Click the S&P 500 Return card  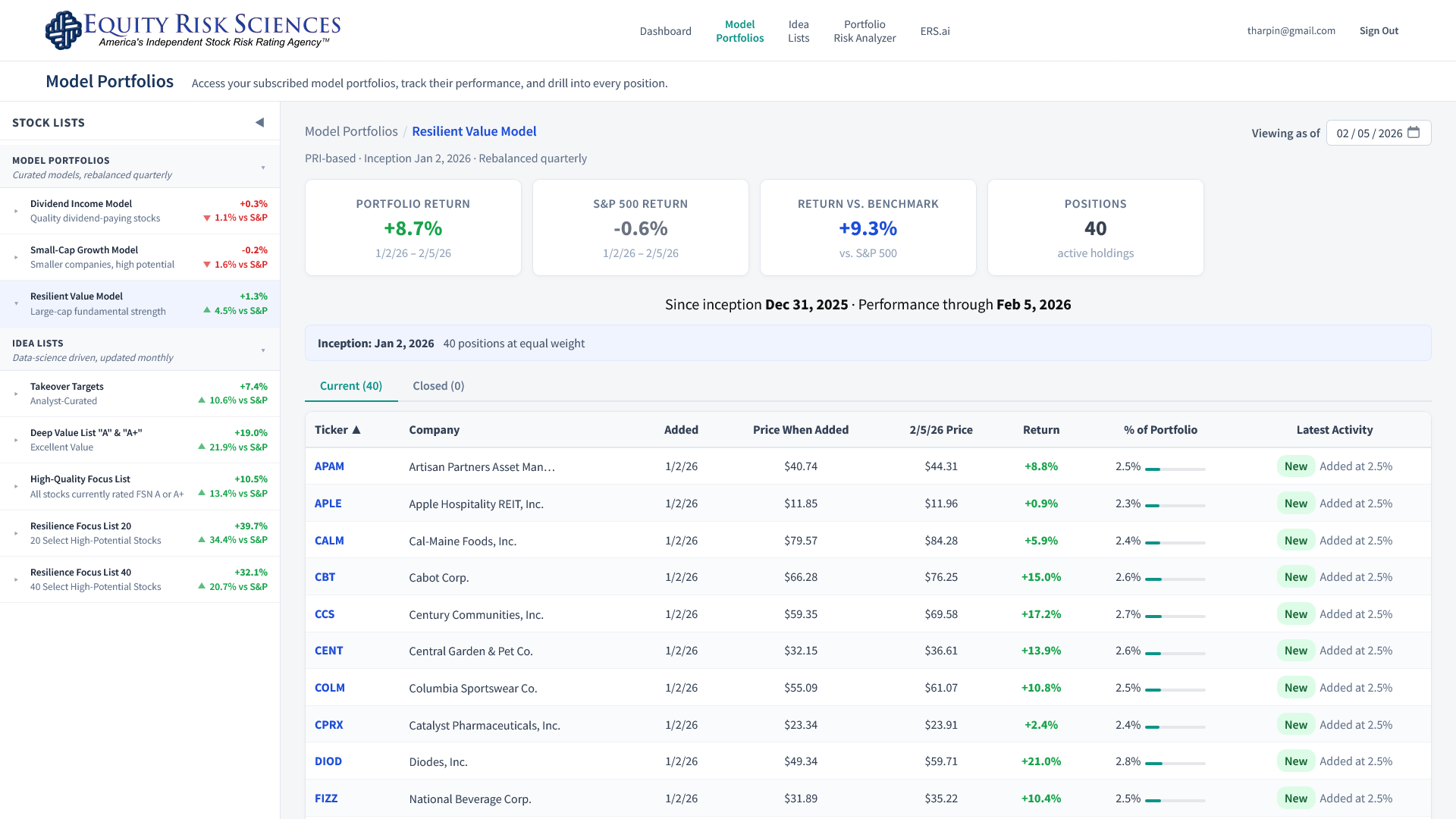click(641, 227)
